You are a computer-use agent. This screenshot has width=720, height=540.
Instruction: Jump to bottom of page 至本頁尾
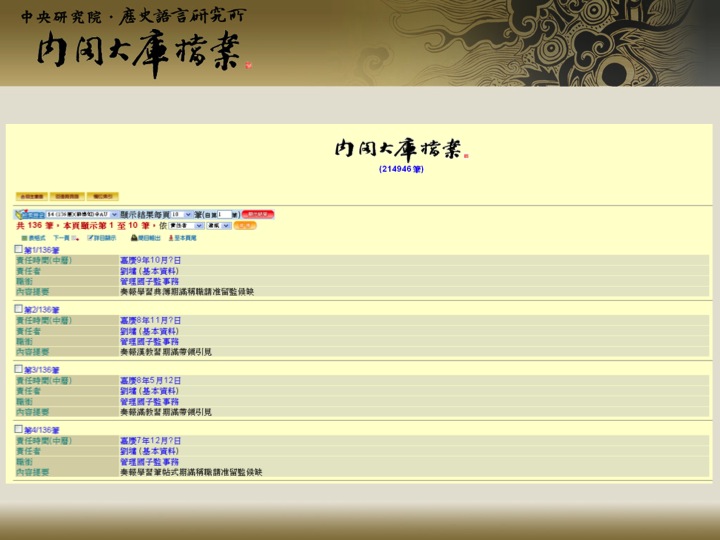coord(182,238)
